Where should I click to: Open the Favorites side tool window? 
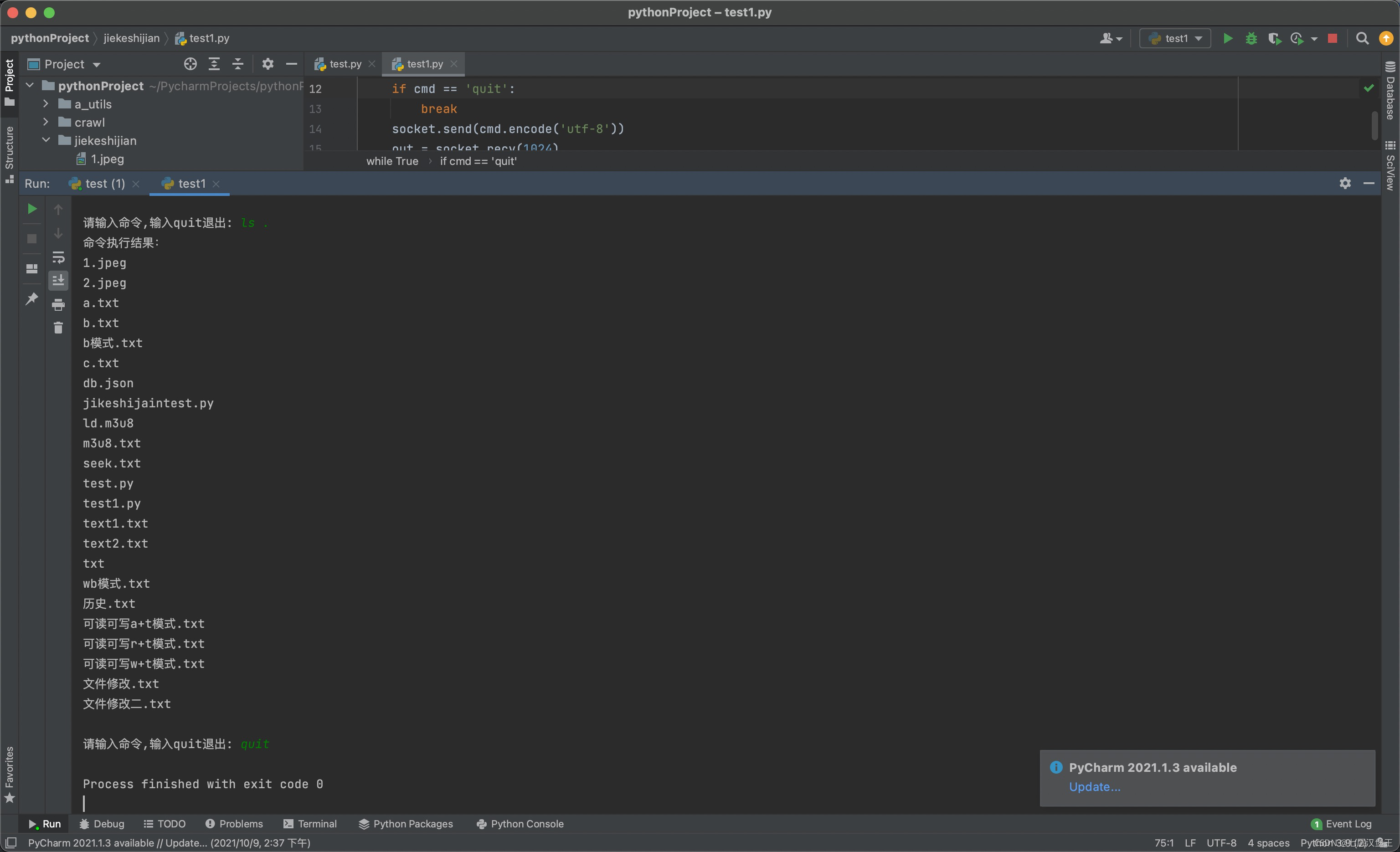pos(9,775)
